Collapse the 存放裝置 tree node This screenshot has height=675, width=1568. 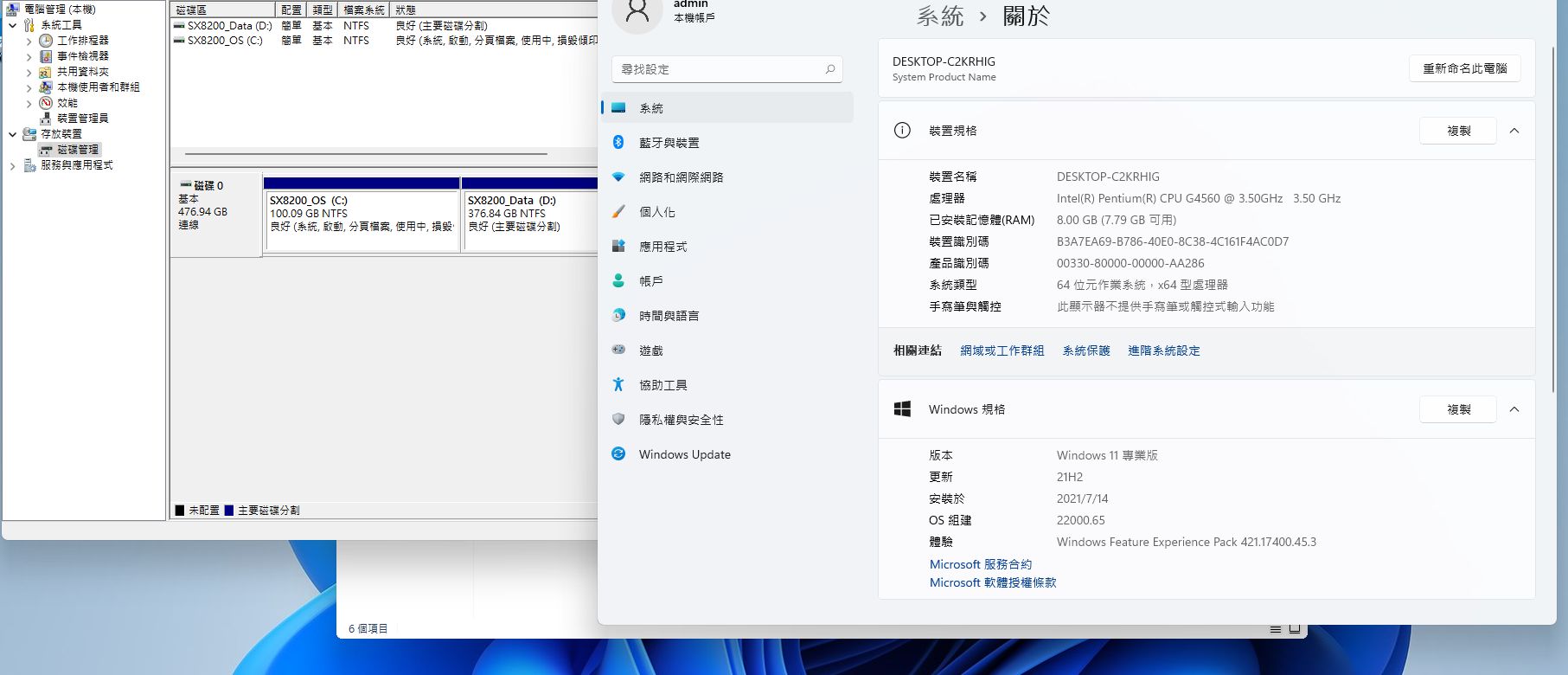click(x=13, y=134)
